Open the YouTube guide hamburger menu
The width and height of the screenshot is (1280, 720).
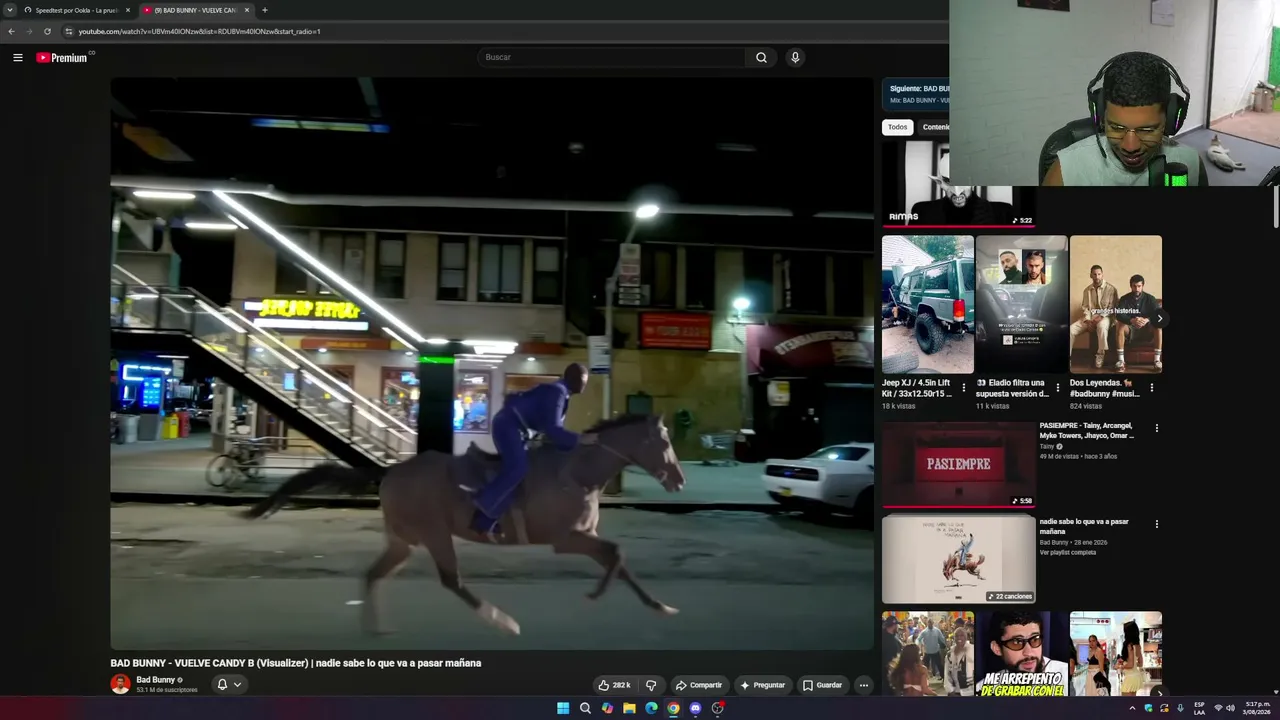point(18,58)
